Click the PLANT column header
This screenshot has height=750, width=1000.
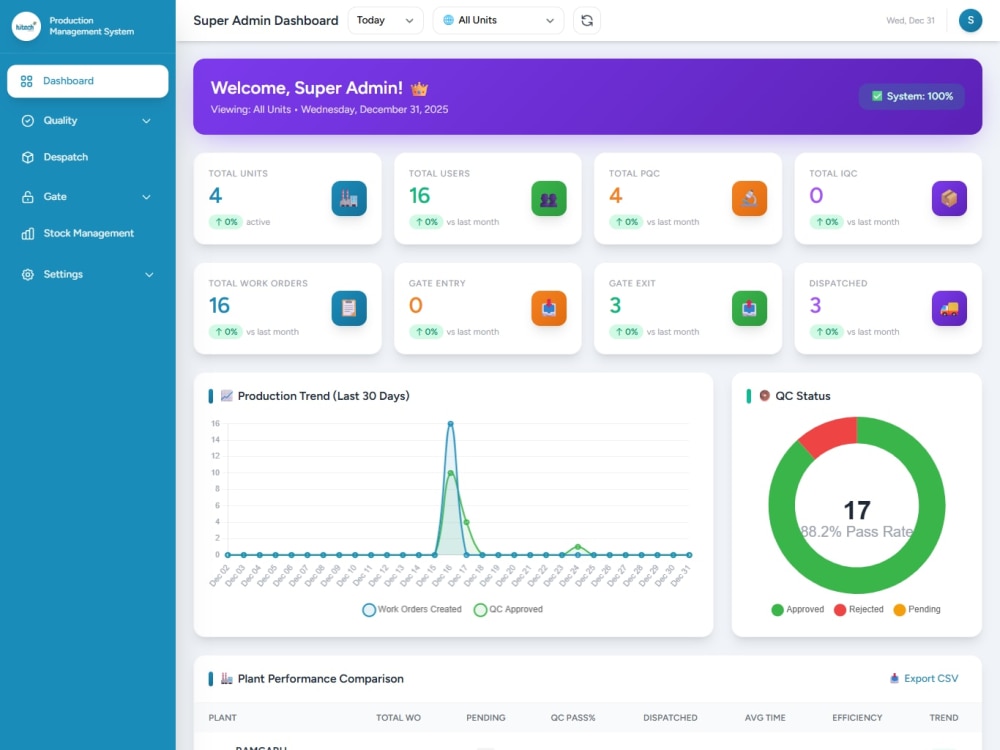click(x=223, y=717)
